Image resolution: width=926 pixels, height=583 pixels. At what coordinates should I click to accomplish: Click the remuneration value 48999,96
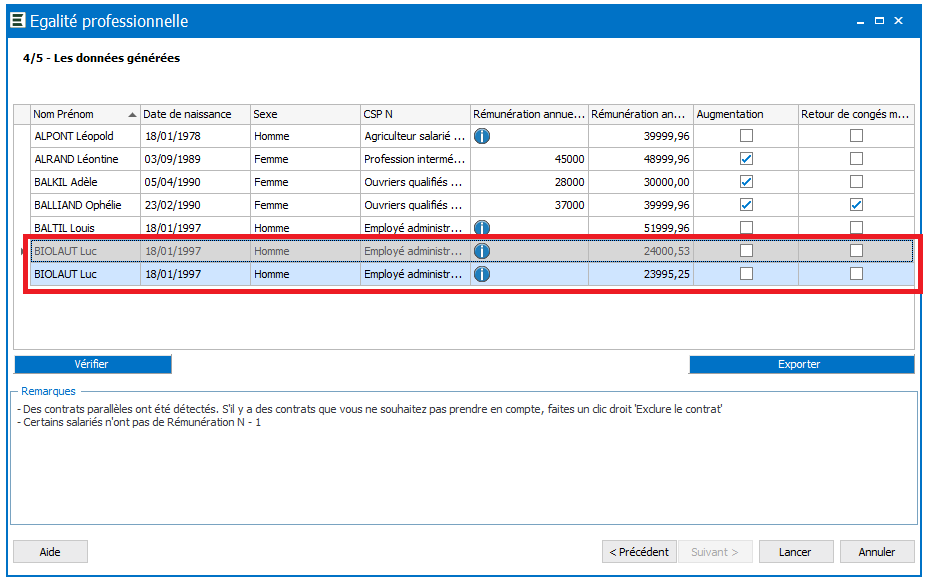[x=666, y=159]
